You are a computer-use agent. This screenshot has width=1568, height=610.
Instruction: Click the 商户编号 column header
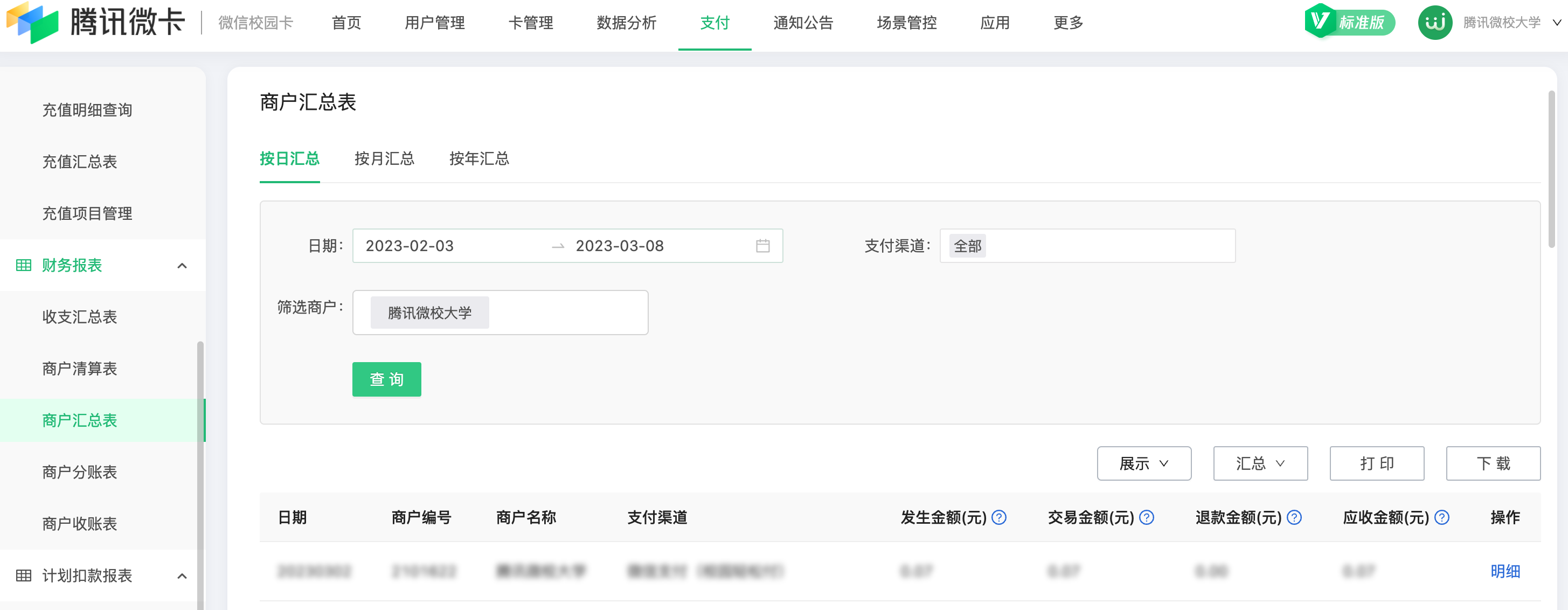[x=421, y=517]
